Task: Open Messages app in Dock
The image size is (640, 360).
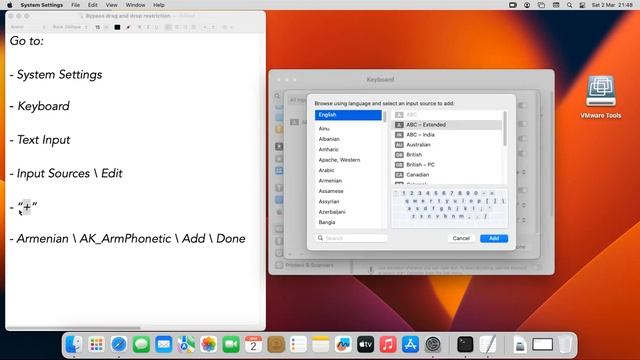Action: (141, 344)
